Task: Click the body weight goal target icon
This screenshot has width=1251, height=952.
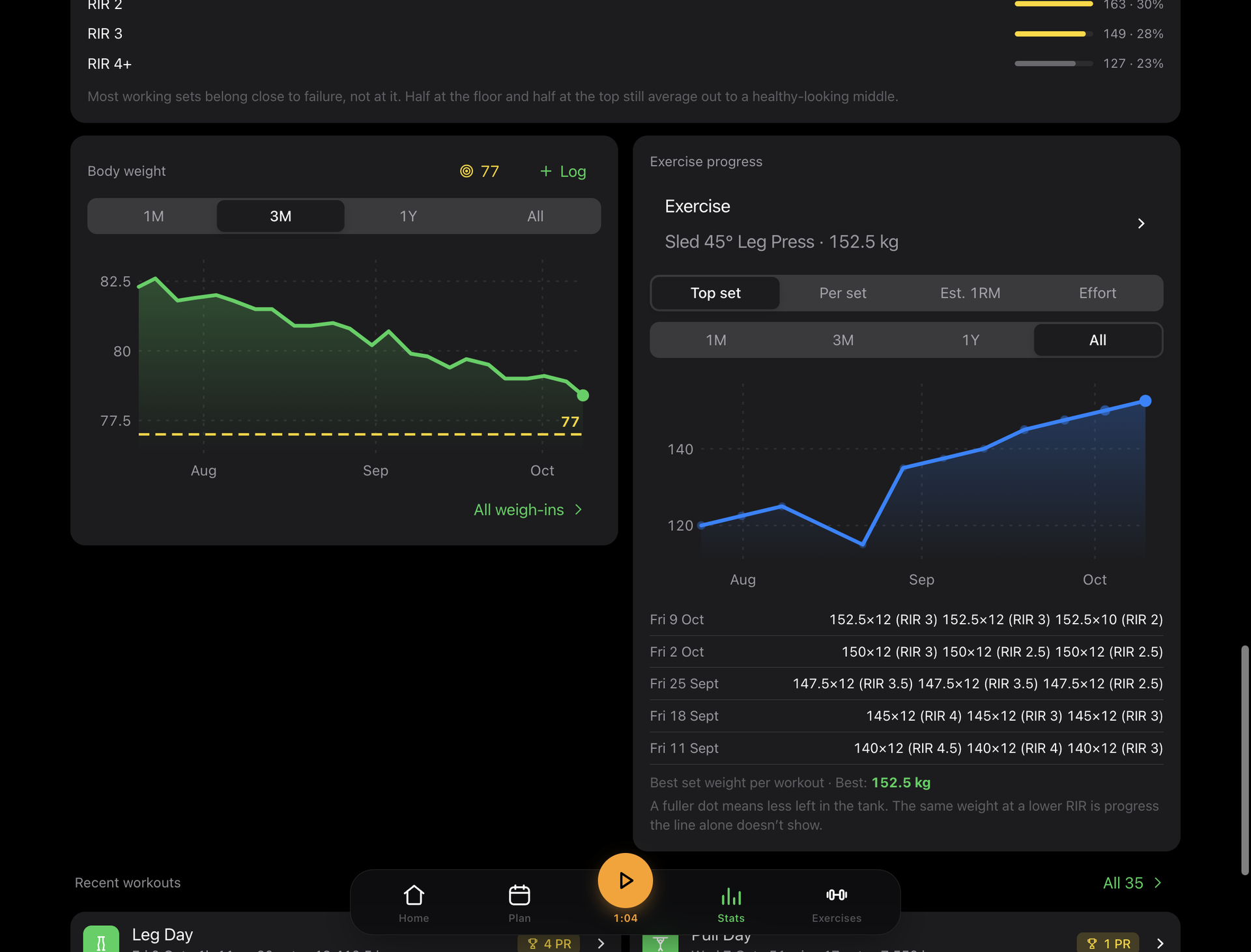Action: [467, 171]
